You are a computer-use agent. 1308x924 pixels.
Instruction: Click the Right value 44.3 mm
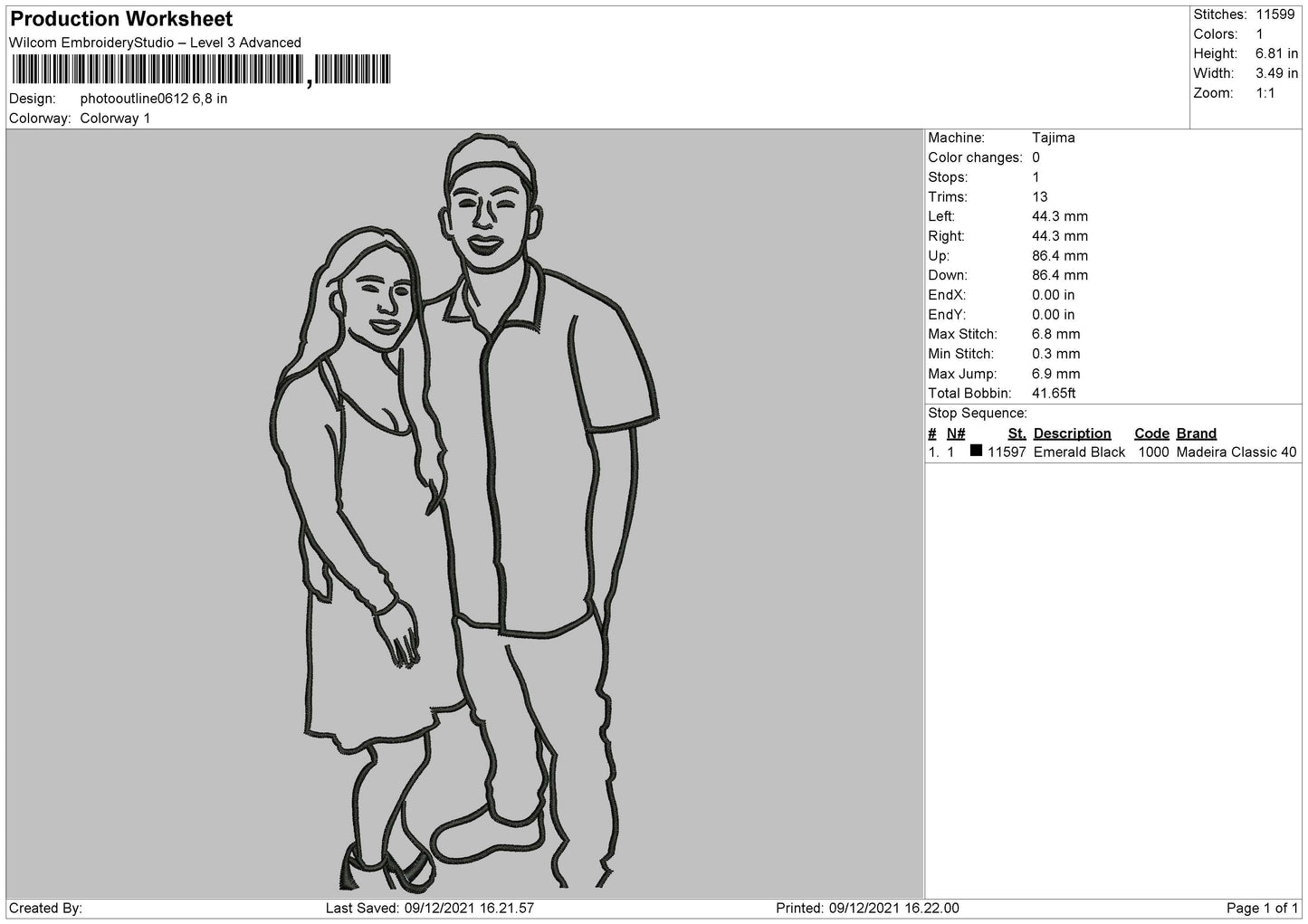pos(1060,236)
